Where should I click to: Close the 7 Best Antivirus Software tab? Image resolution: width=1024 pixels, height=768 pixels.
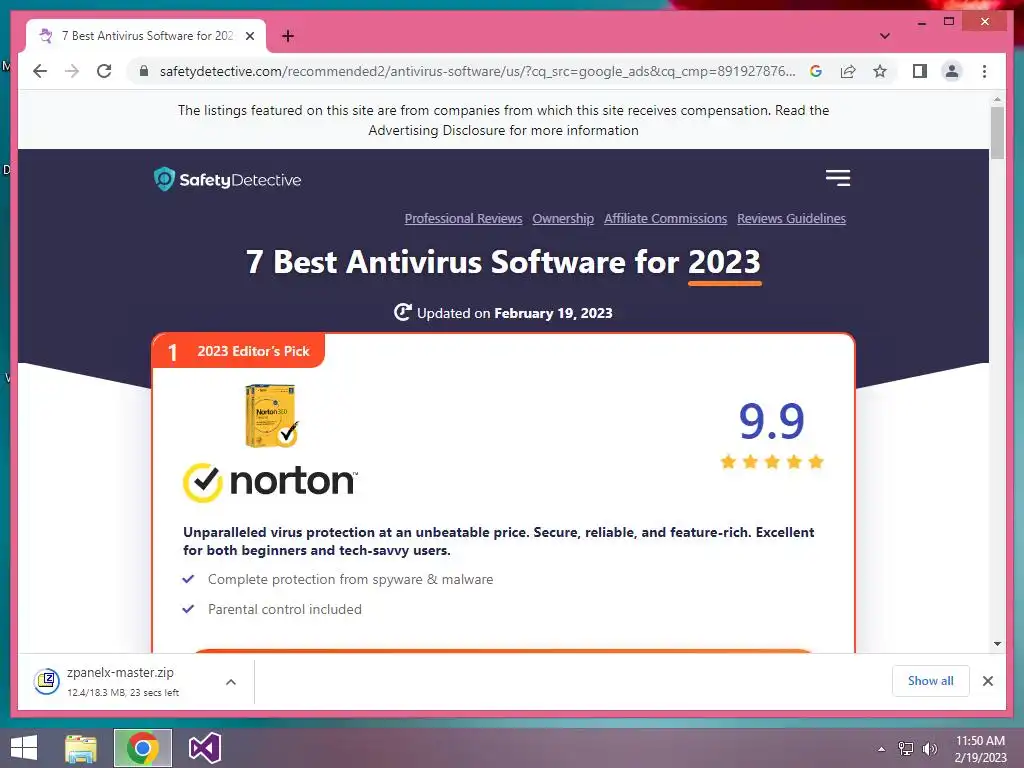[x=249, y=36]
